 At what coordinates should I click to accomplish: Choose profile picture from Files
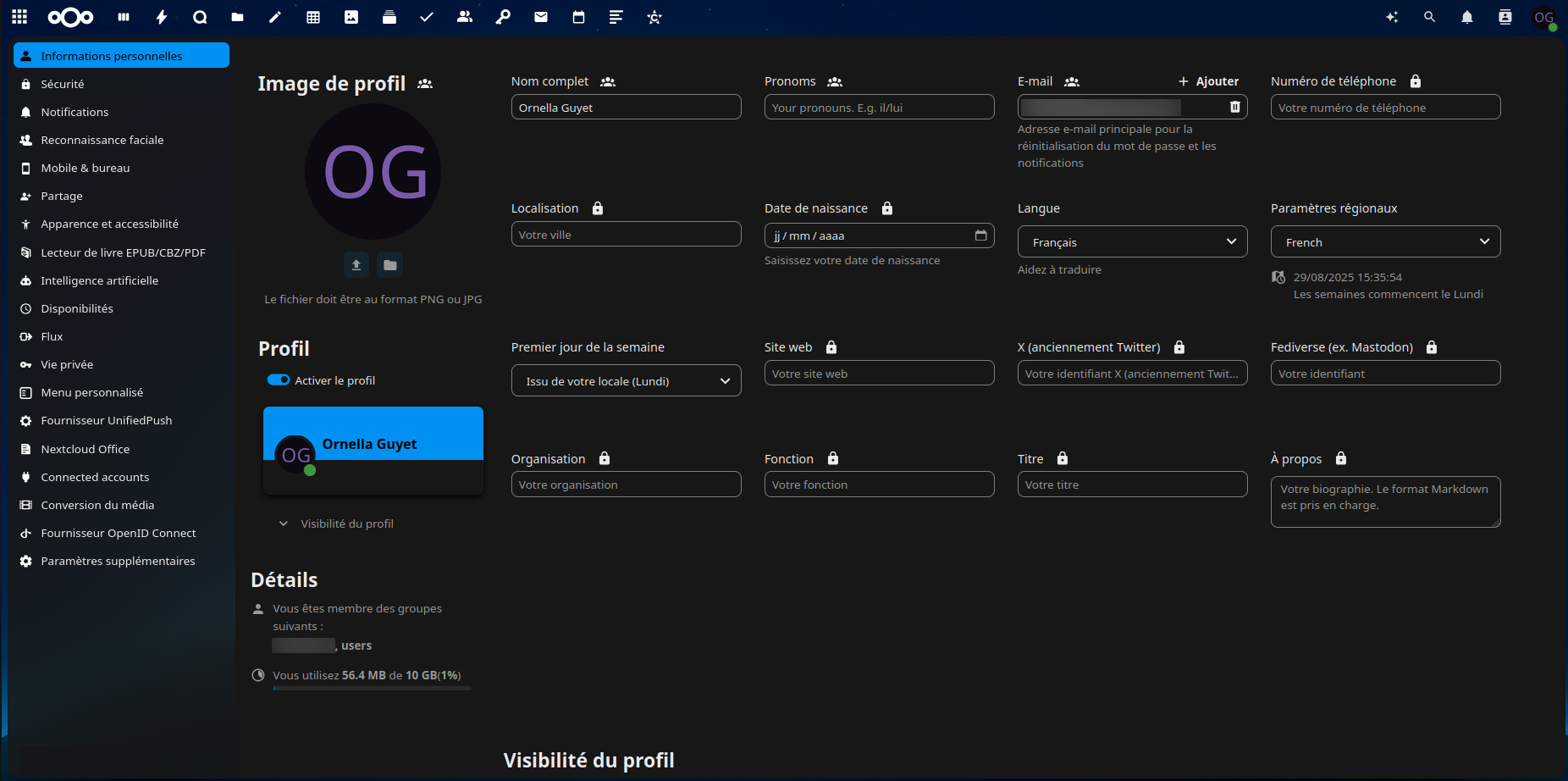point(389,265)
